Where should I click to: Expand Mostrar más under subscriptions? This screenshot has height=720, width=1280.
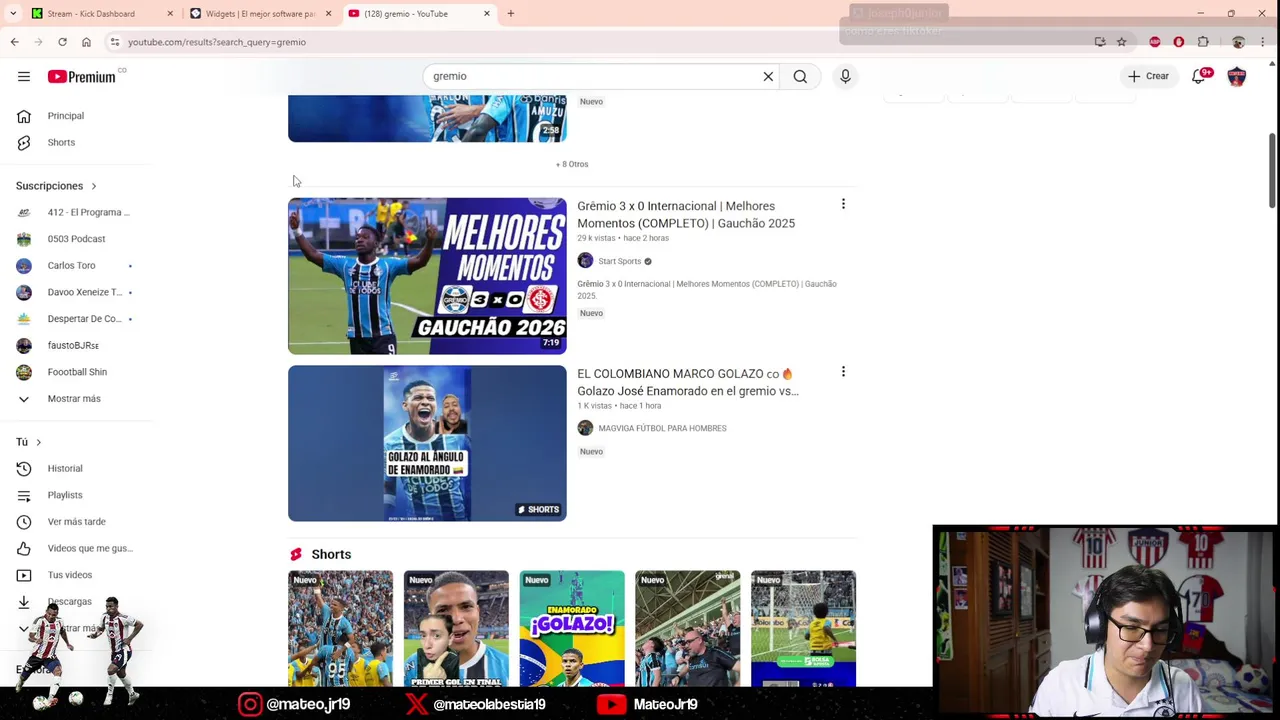76,398
